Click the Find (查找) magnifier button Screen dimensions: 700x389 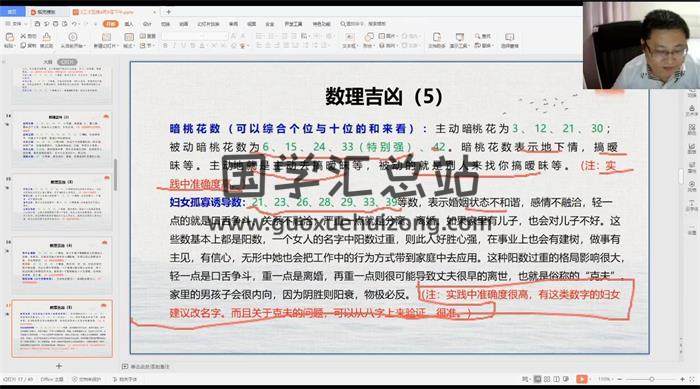click(x=483, y=36)
